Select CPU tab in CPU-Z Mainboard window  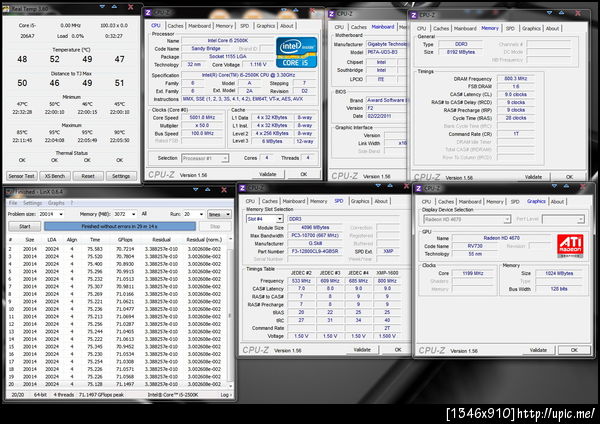[x=339, y=27]
